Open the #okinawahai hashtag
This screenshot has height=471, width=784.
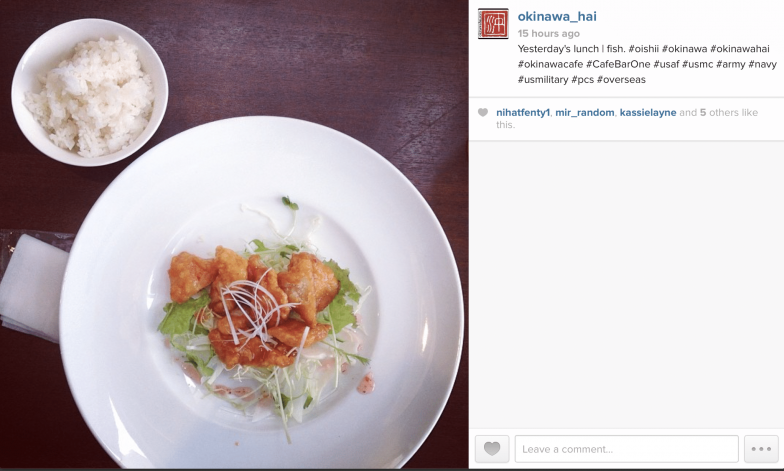click(x=740, y=49)
